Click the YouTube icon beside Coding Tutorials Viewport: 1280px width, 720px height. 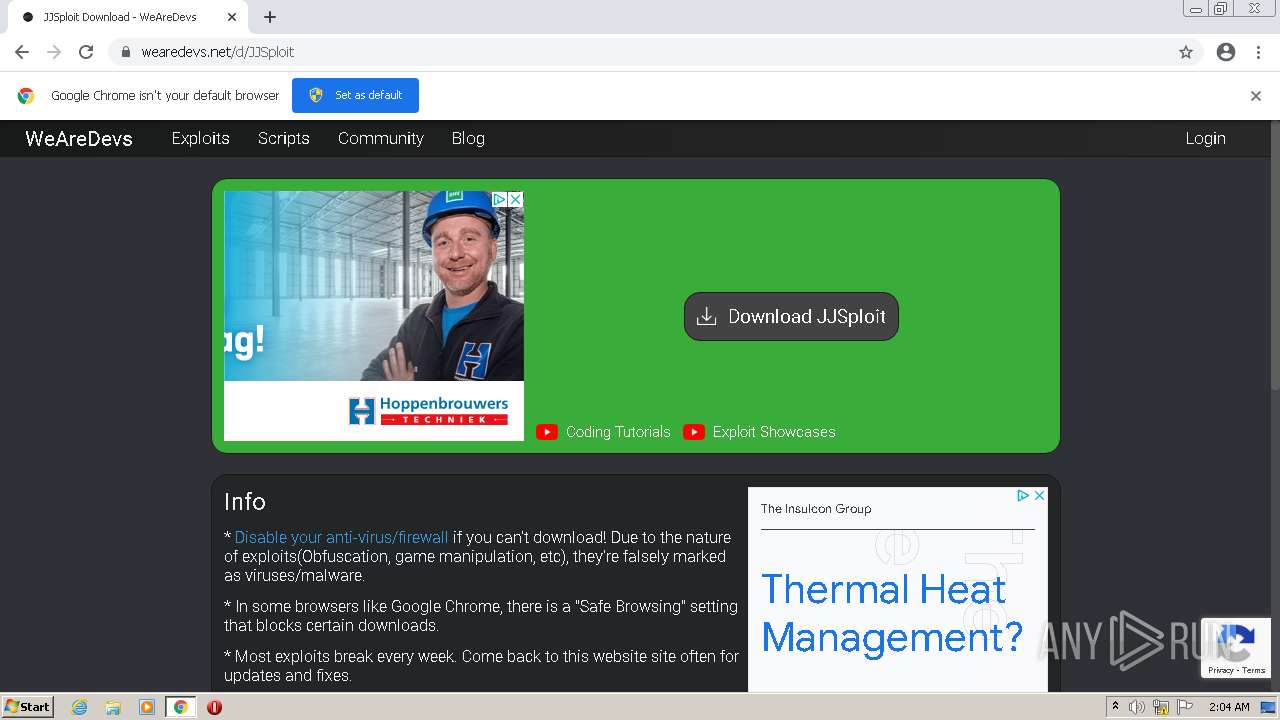(547, 432)
